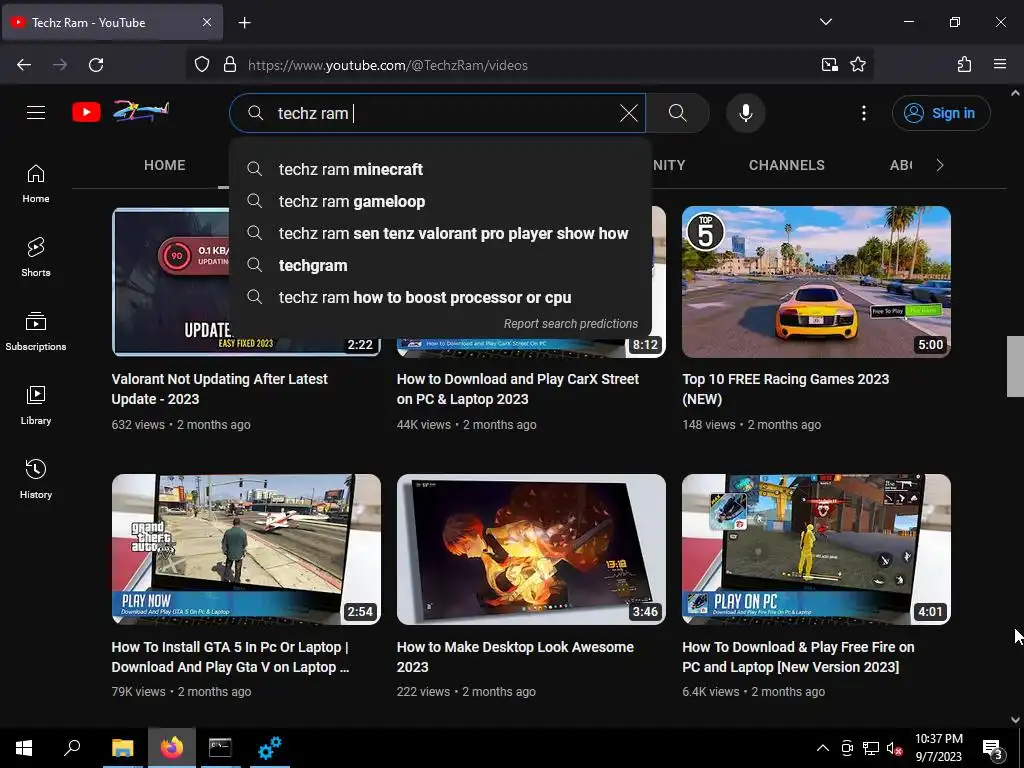
Task: Switch to the CHANNELS tab
Action: tap(786, 165)
